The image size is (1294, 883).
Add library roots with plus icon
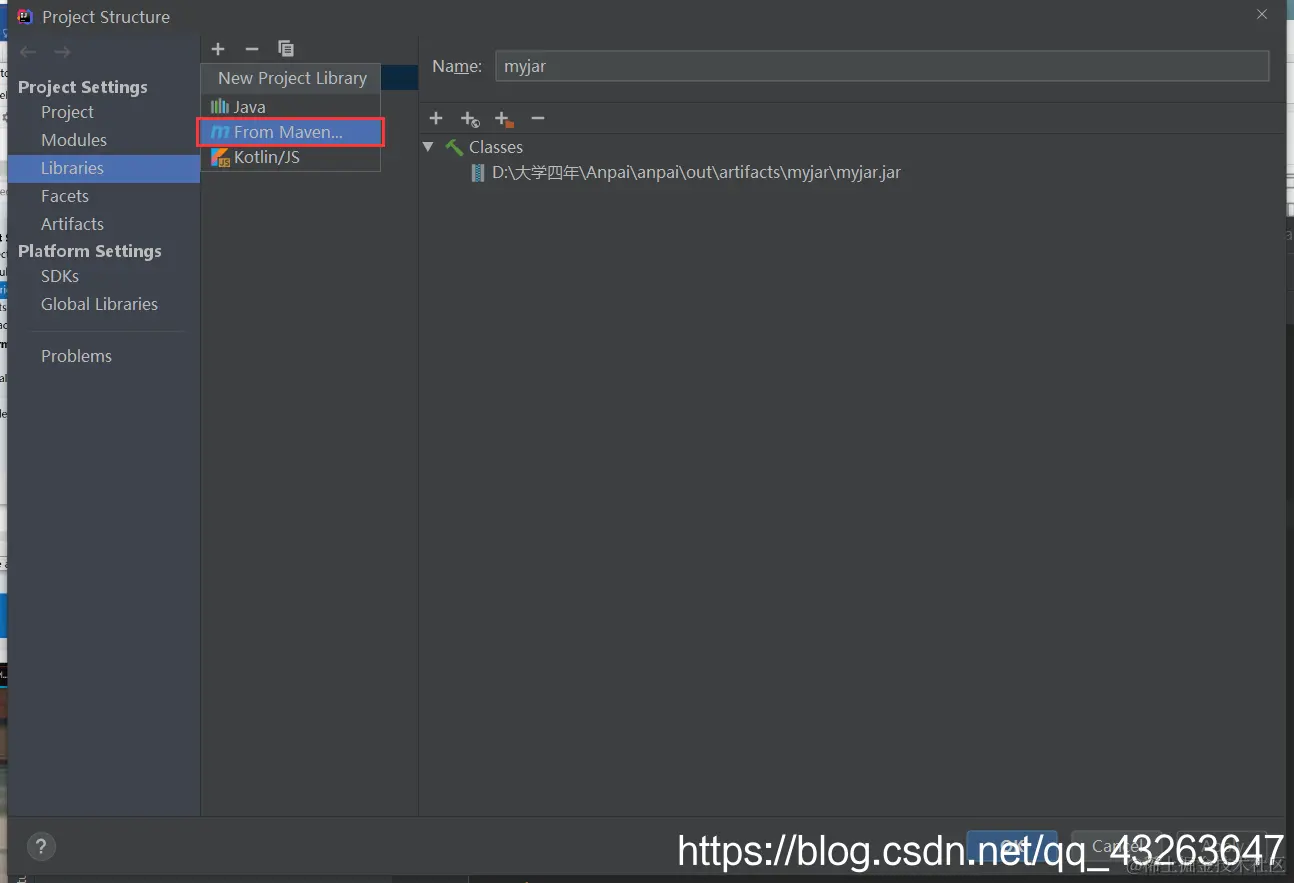point(436,119)
